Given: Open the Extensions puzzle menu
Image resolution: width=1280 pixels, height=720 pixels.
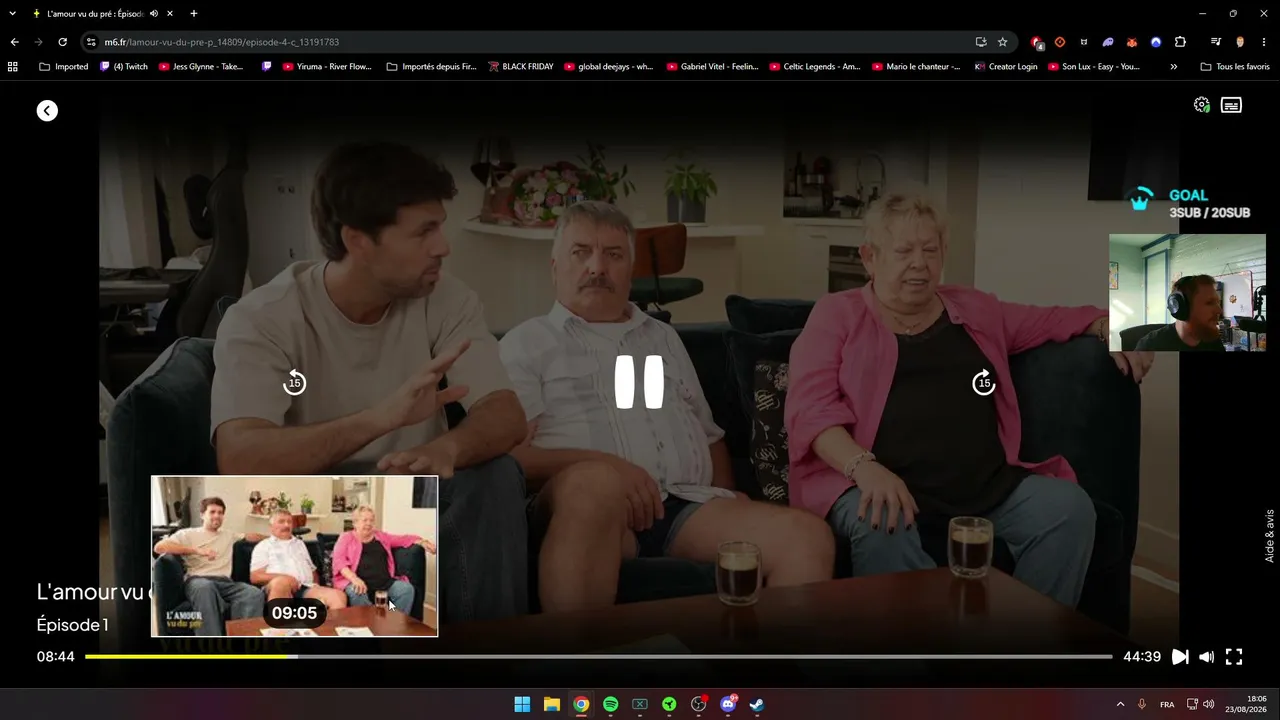Looking at the screenshot, I should 1180,42.
